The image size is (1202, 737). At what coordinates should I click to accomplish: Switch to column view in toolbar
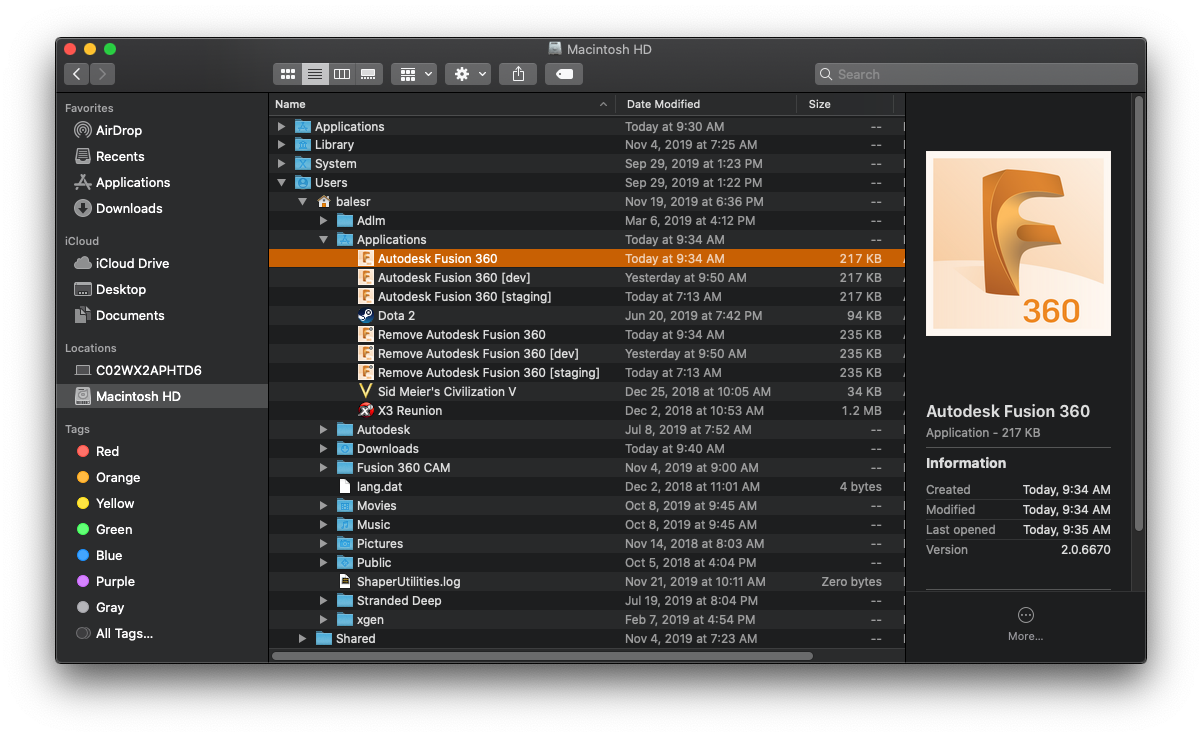tap(342, 74)
